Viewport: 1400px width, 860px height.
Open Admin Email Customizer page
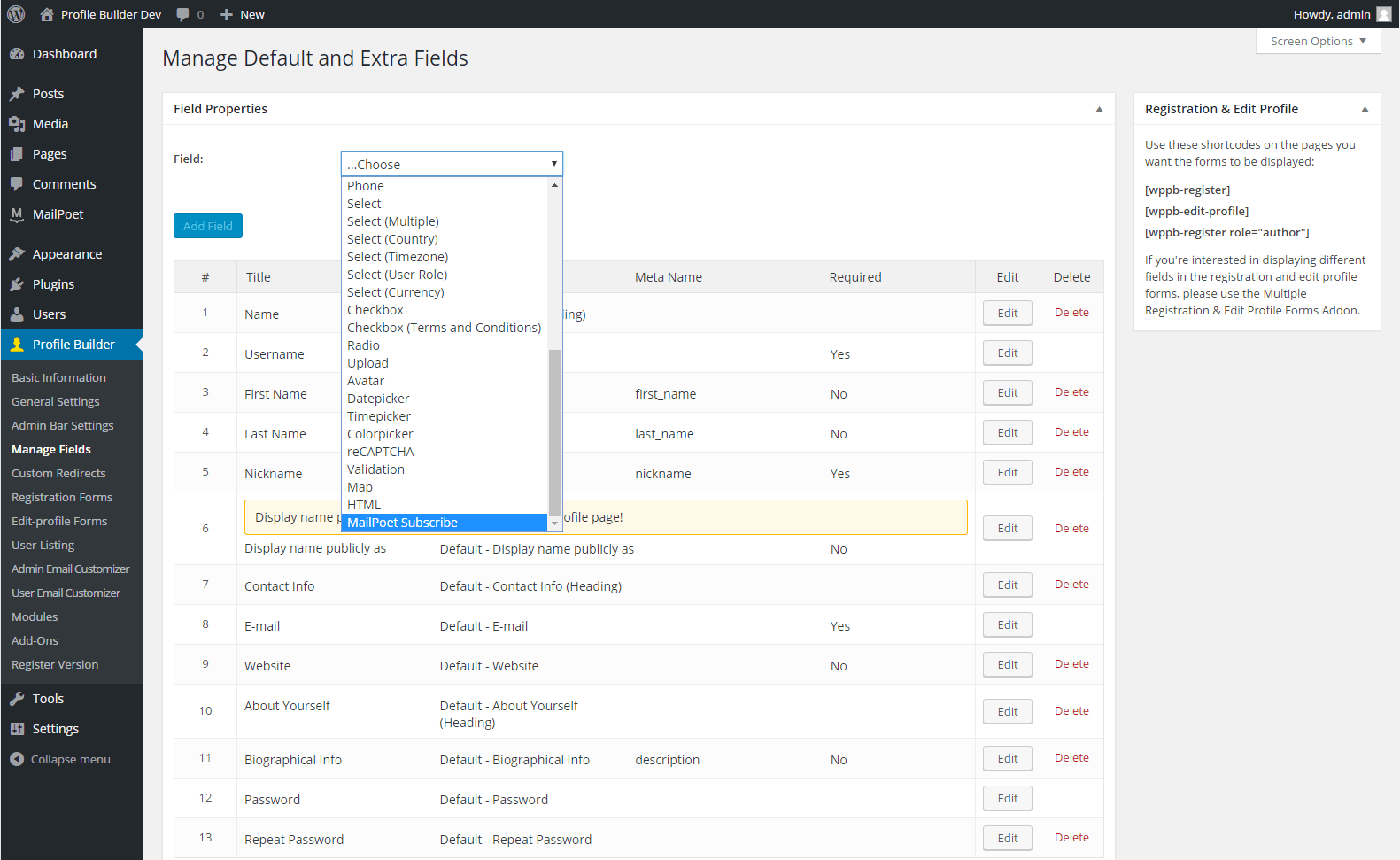[71, 569]
